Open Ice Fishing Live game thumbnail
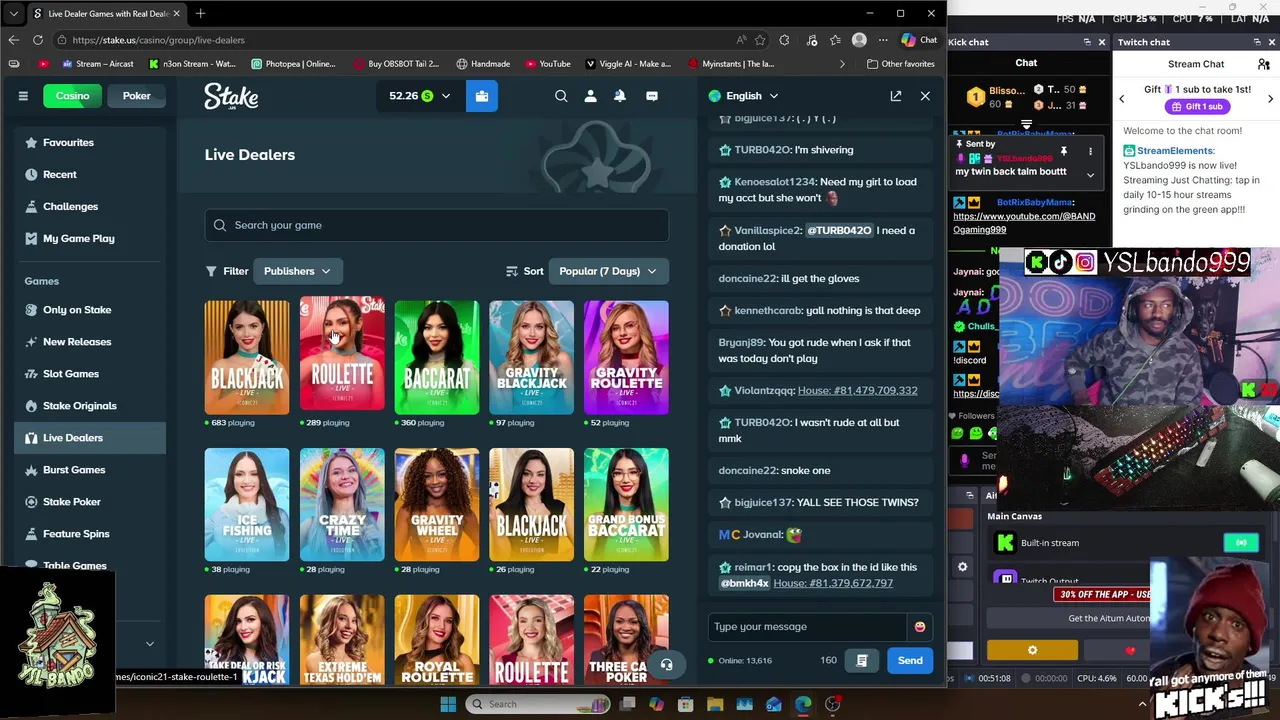 click(247, 504)
